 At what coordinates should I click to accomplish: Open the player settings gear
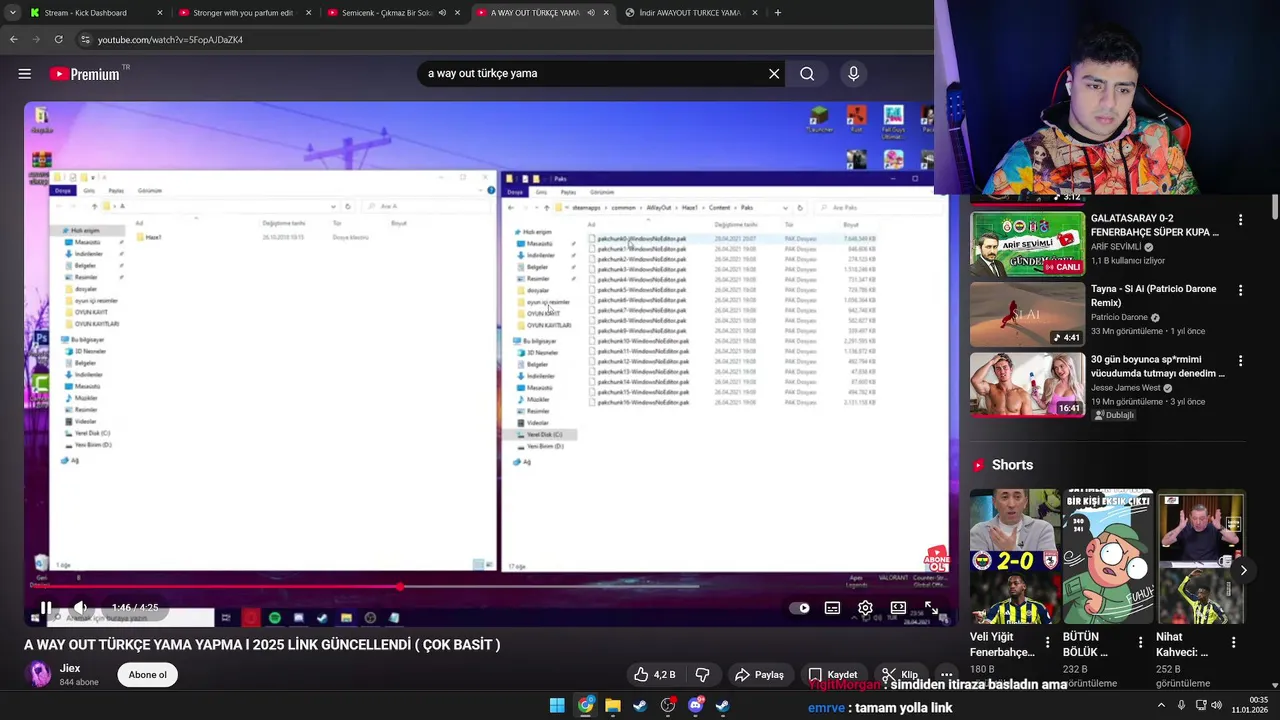[865, 608]
